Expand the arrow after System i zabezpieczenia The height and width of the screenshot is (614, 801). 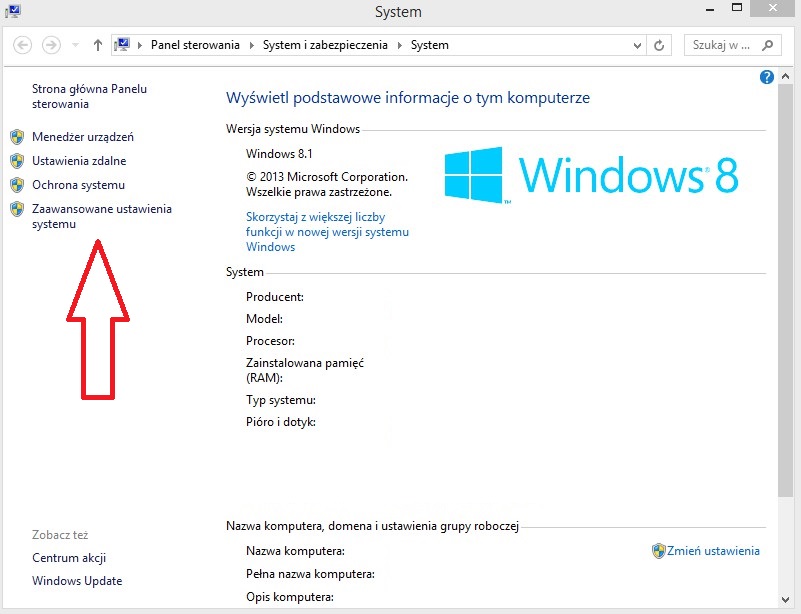(399, 45)
